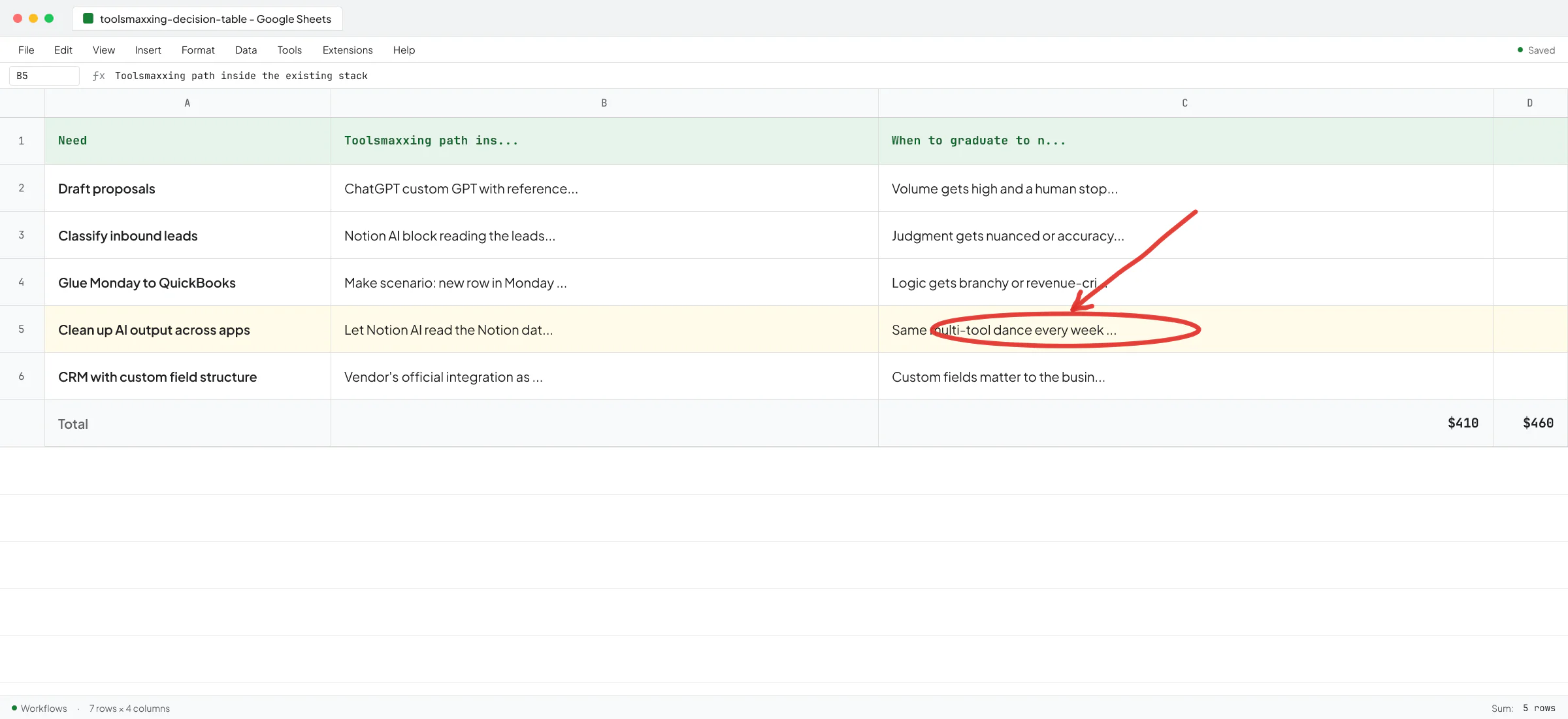Select row 4 header
Viewport: 1568px width, 719px height.
pos(22,282)
